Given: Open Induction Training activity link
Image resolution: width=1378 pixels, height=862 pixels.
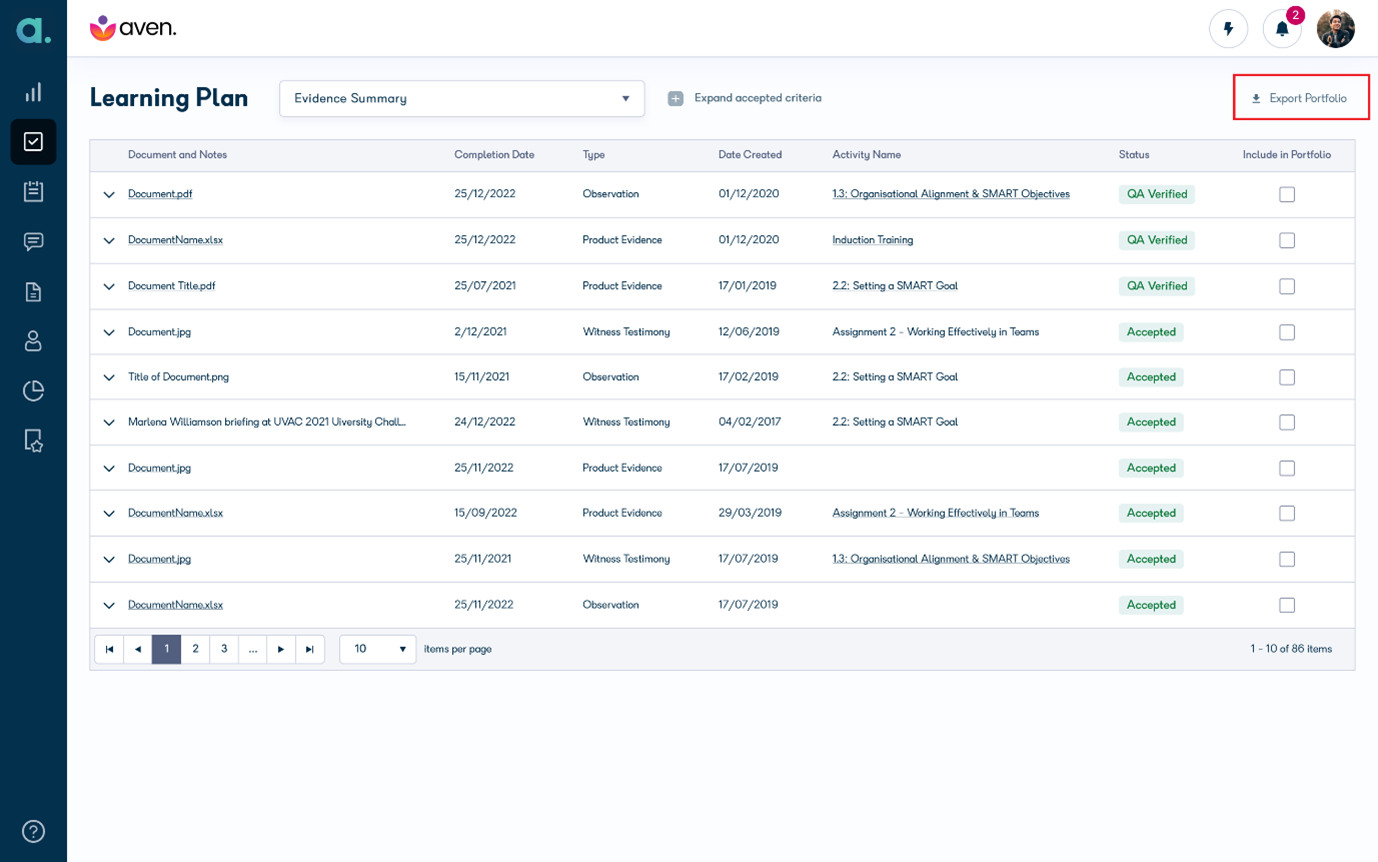Looking at the screenshot, I should tap(872, 240).
